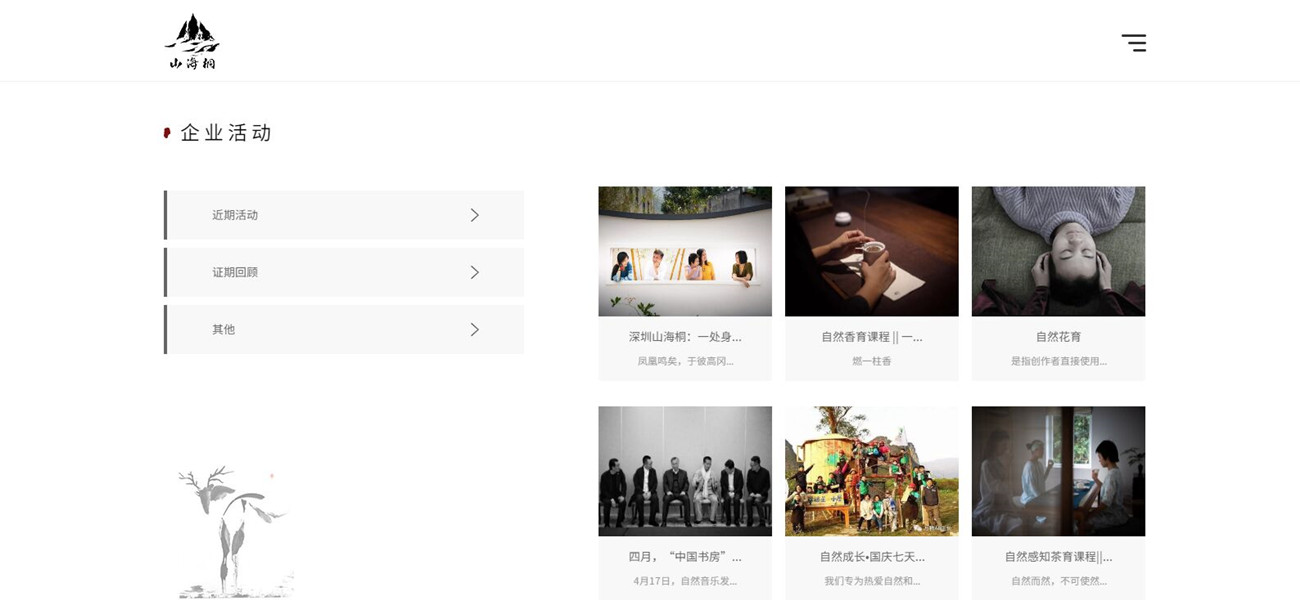Open the hamburger menu icon

point(1133,43)
